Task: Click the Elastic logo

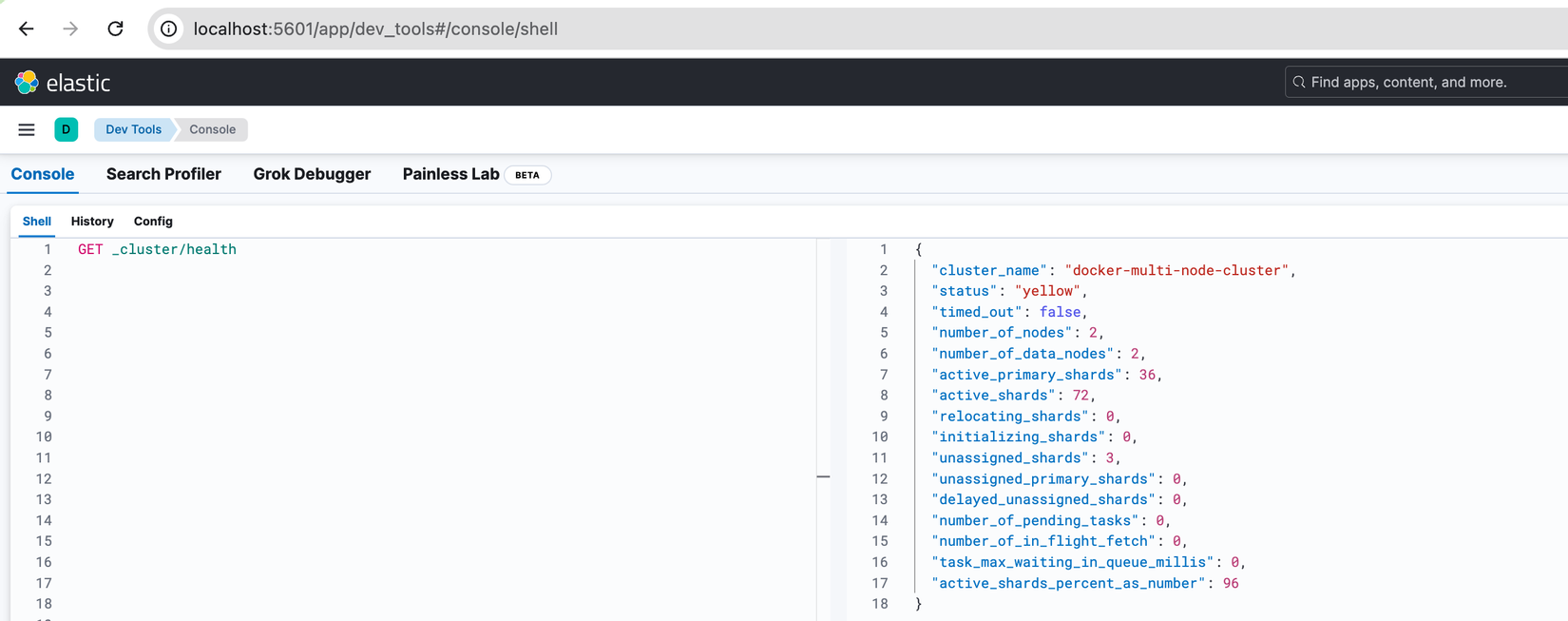Action: [63, 83]
